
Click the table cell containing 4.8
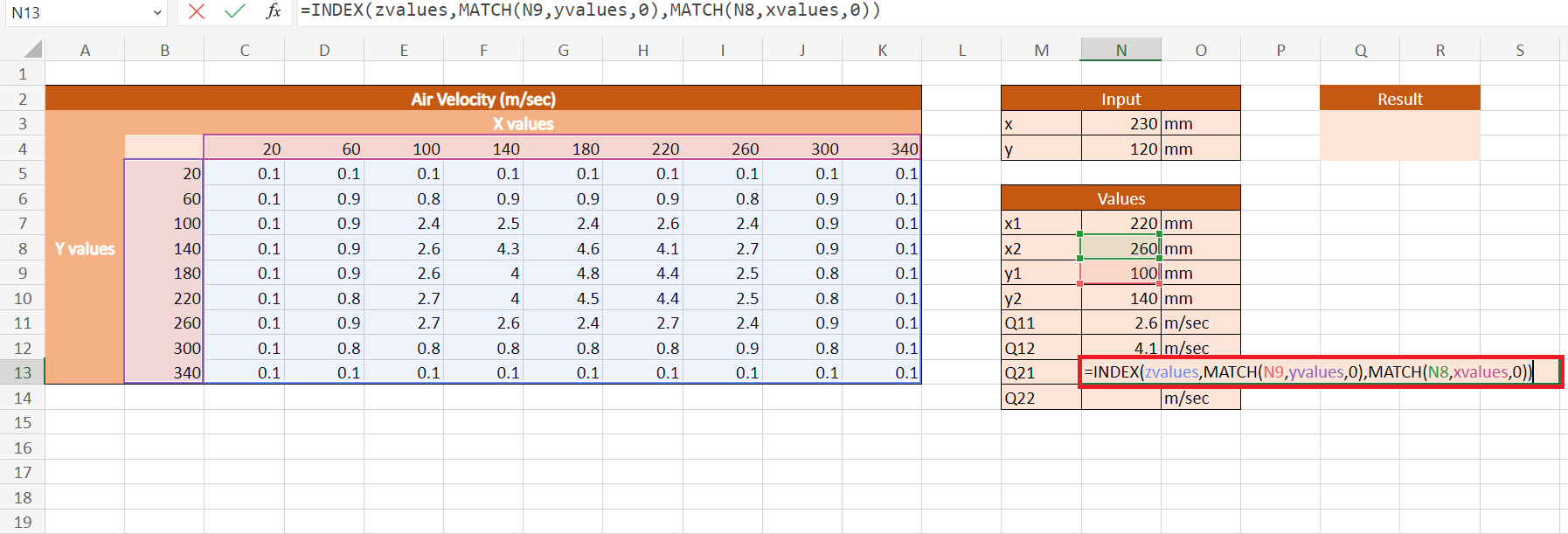tap(563, 273)
